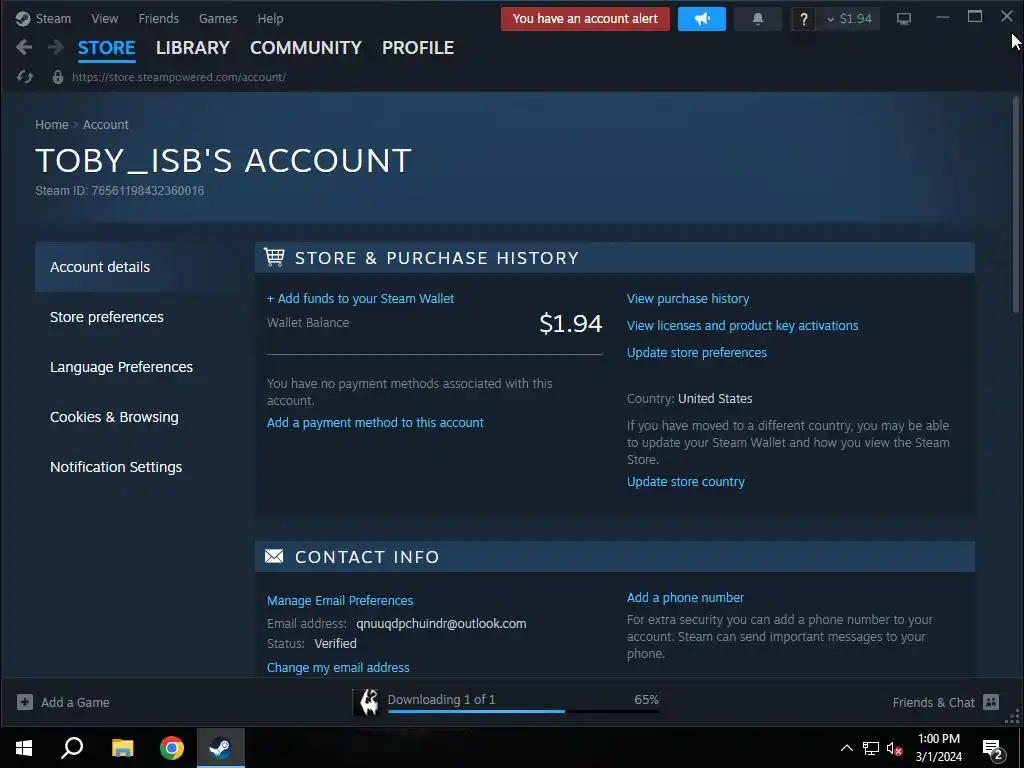The height and width of the screenshot is (768, 1024).
Task: Open the Windows Start menu
Action: 24,748
